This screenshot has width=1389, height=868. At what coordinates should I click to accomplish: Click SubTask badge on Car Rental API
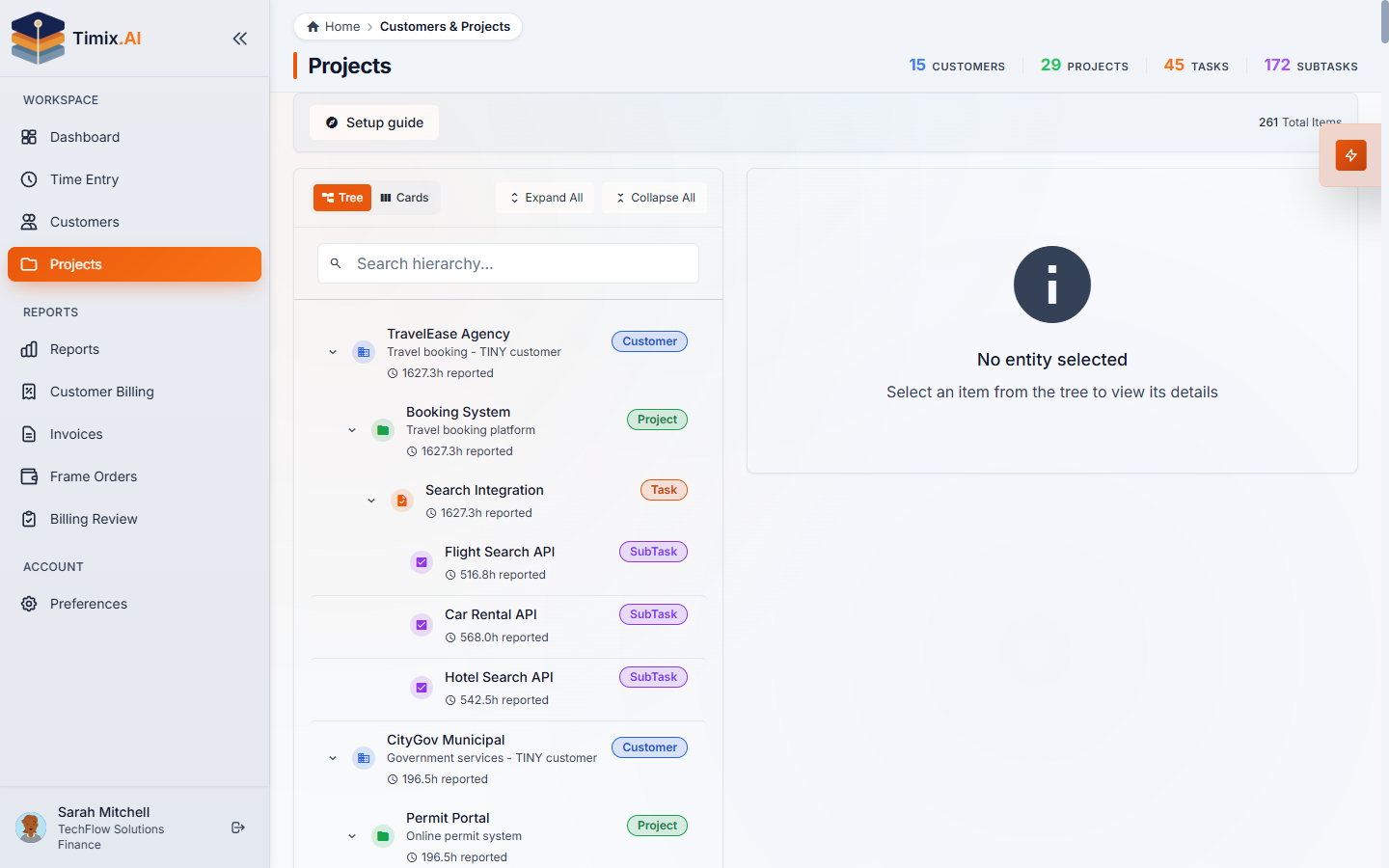(653, 614)
